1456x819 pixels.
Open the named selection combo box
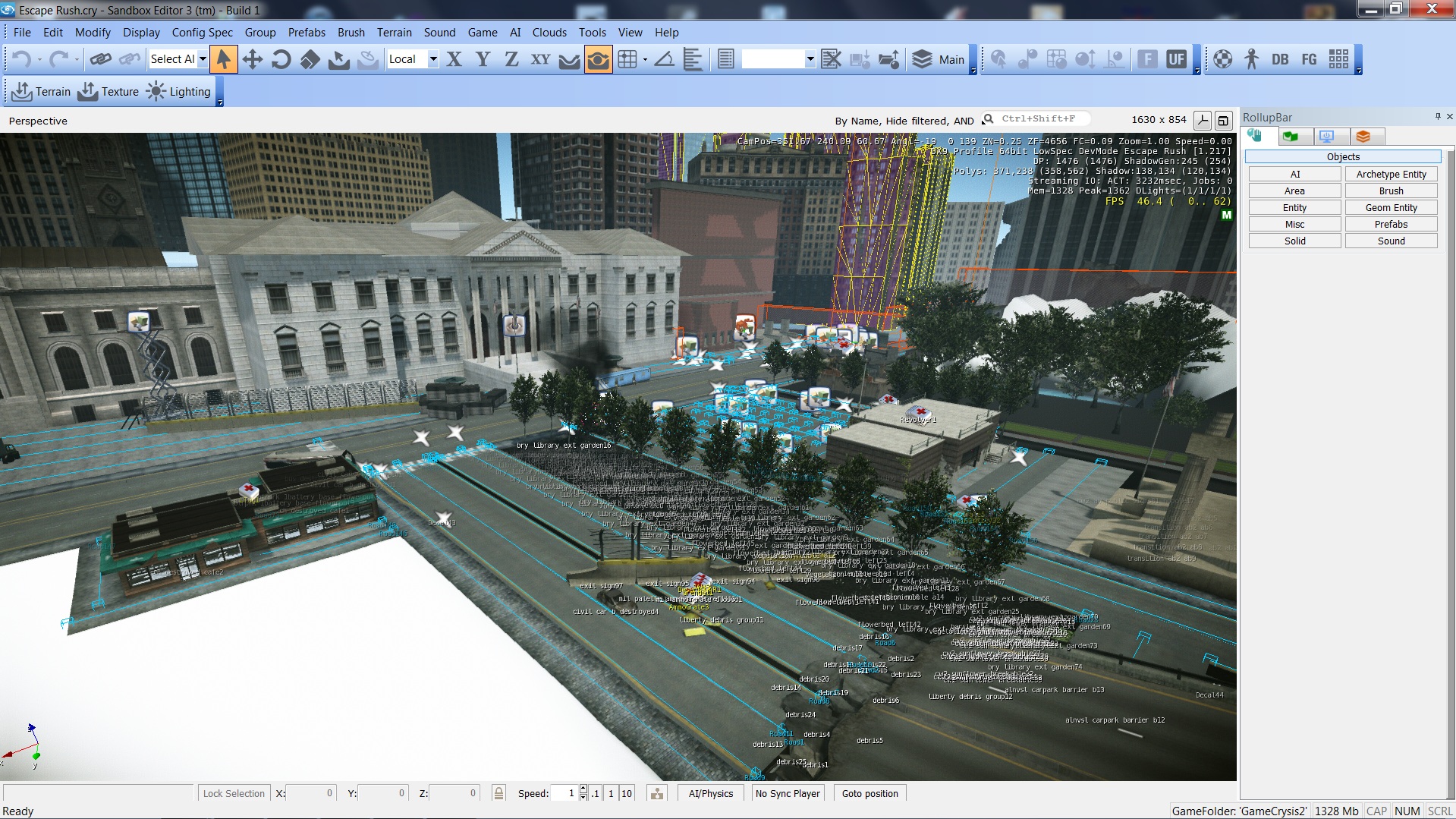pyautogui.click(x=778, y=59)
